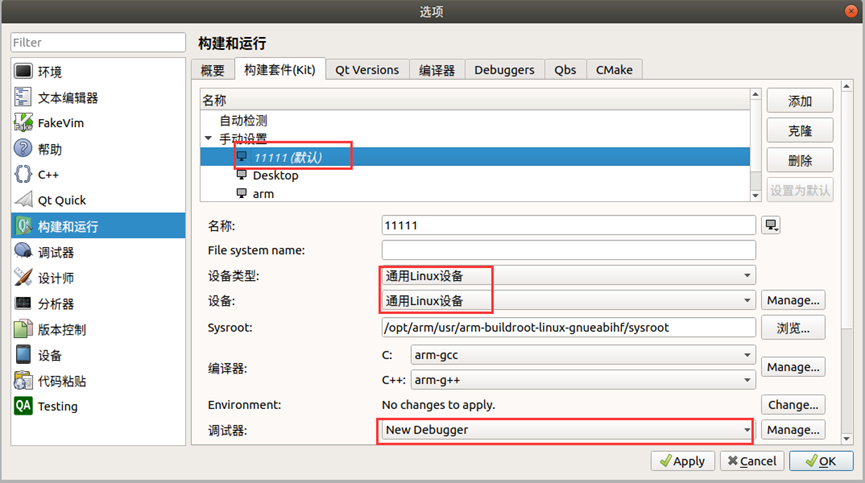Open the 帮助 help icon
Viewport: 865px width, 483px height.
click(x=23, y=148)
